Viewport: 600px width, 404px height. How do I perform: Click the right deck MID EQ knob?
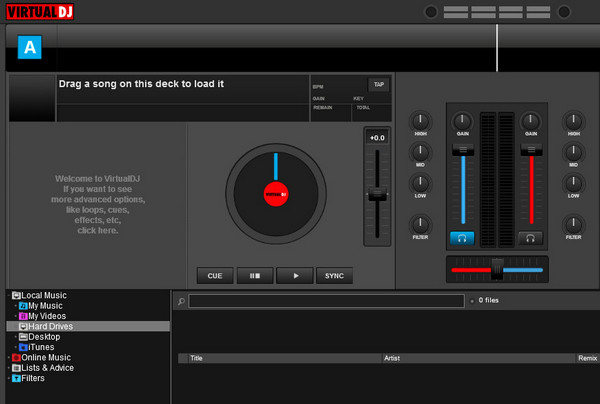coord(573,152)
